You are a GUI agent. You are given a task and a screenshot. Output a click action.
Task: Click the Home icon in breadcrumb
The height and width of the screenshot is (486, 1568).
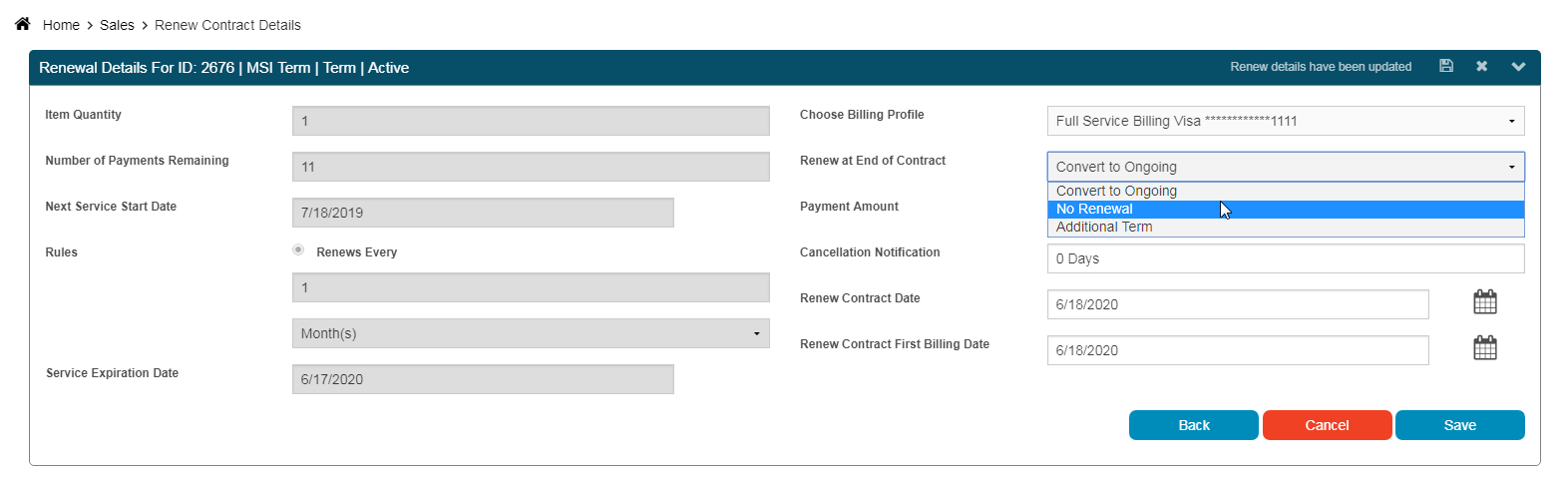pos(22,24)
